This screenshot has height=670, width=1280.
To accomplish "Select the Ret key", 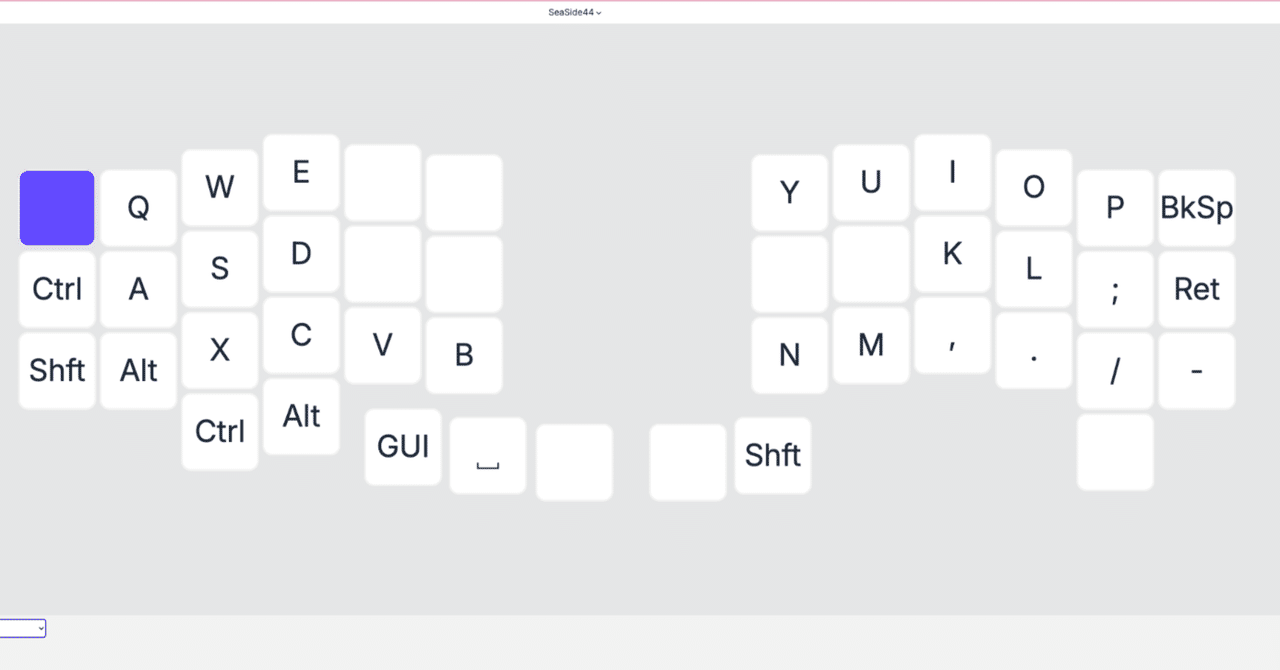I will point(1196,290).
